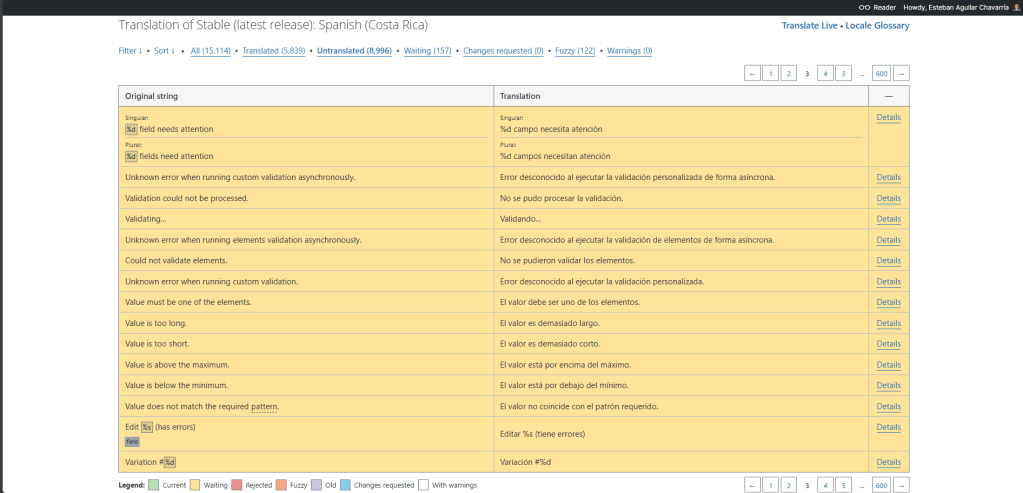Screen dimensions: 1023x493
Task: Go to page 5 in bottom pagination
Action: pyautogui.click(x=844, y=485)
